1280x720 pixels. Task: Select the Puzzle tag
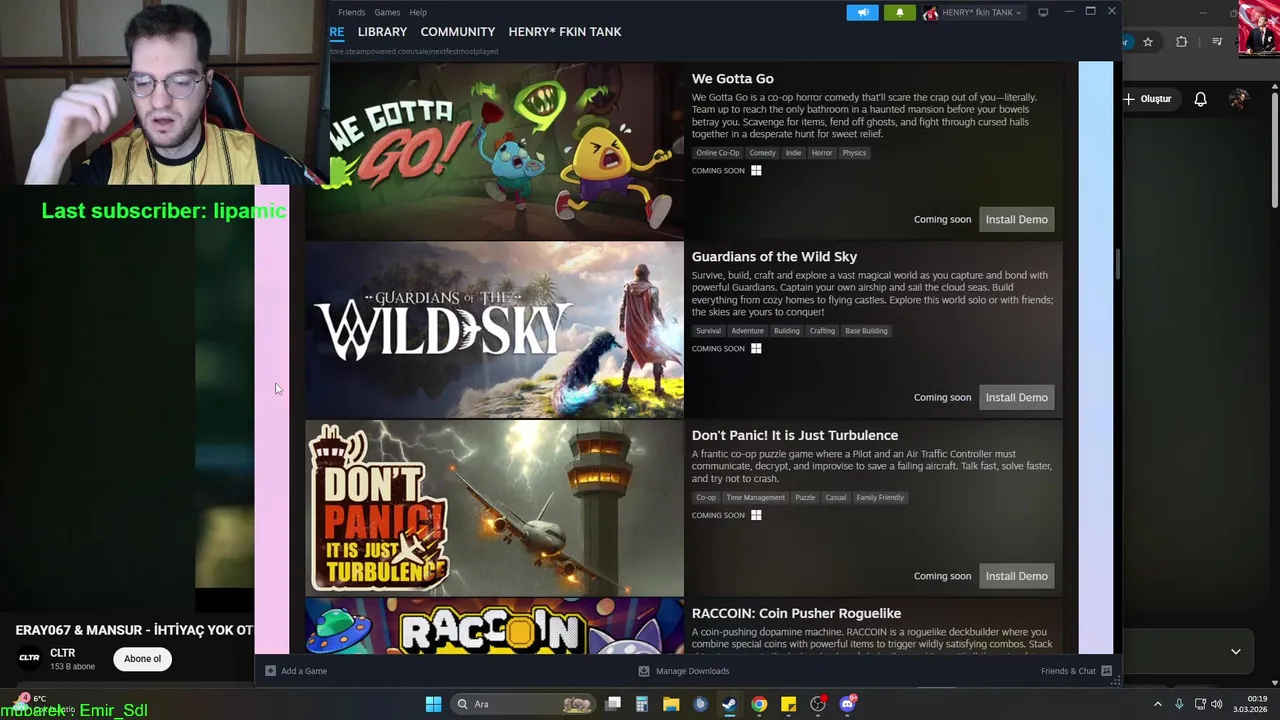pos(805,497)
